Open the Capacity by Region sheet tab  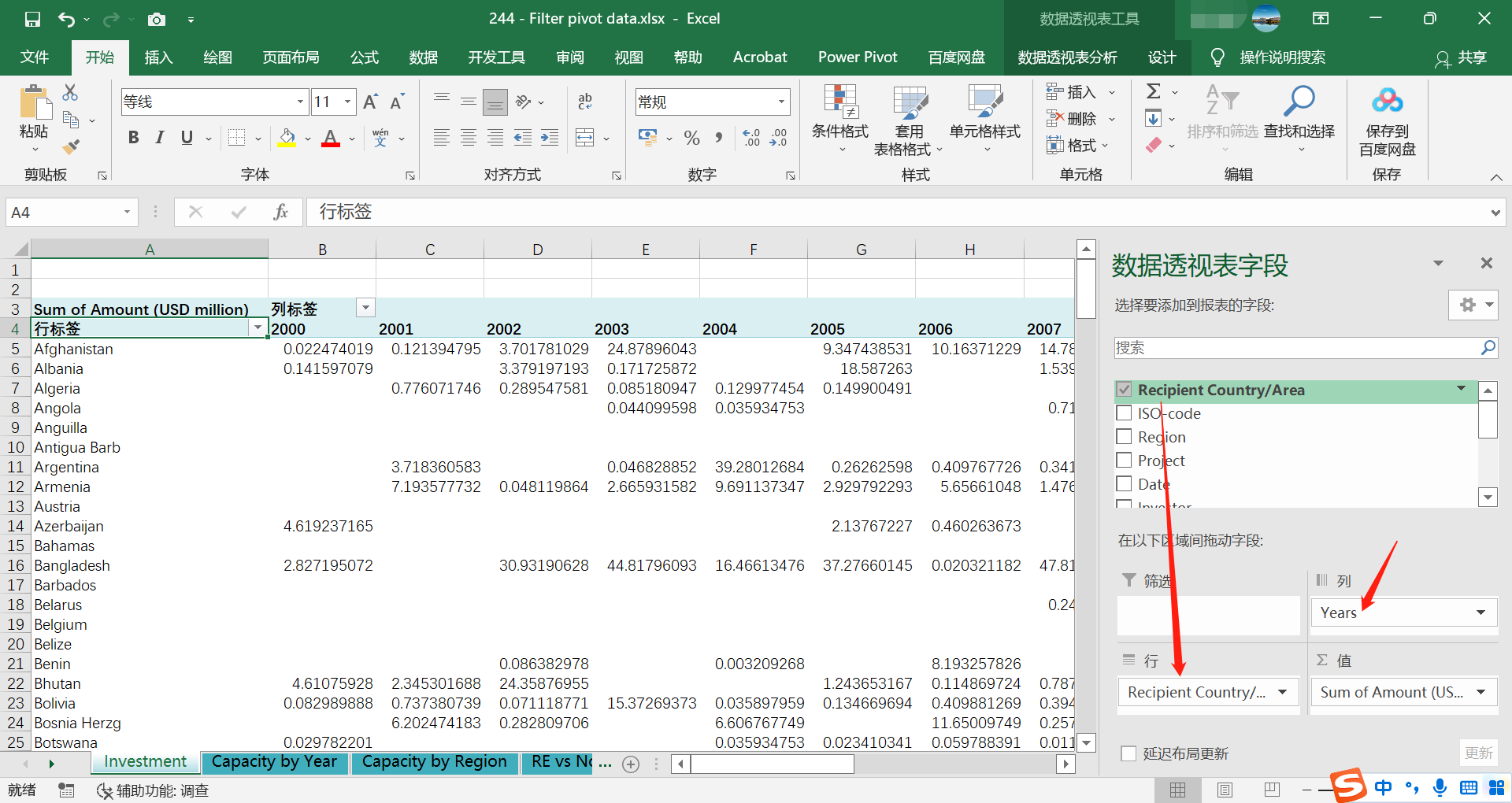click(x=434, y=762)
